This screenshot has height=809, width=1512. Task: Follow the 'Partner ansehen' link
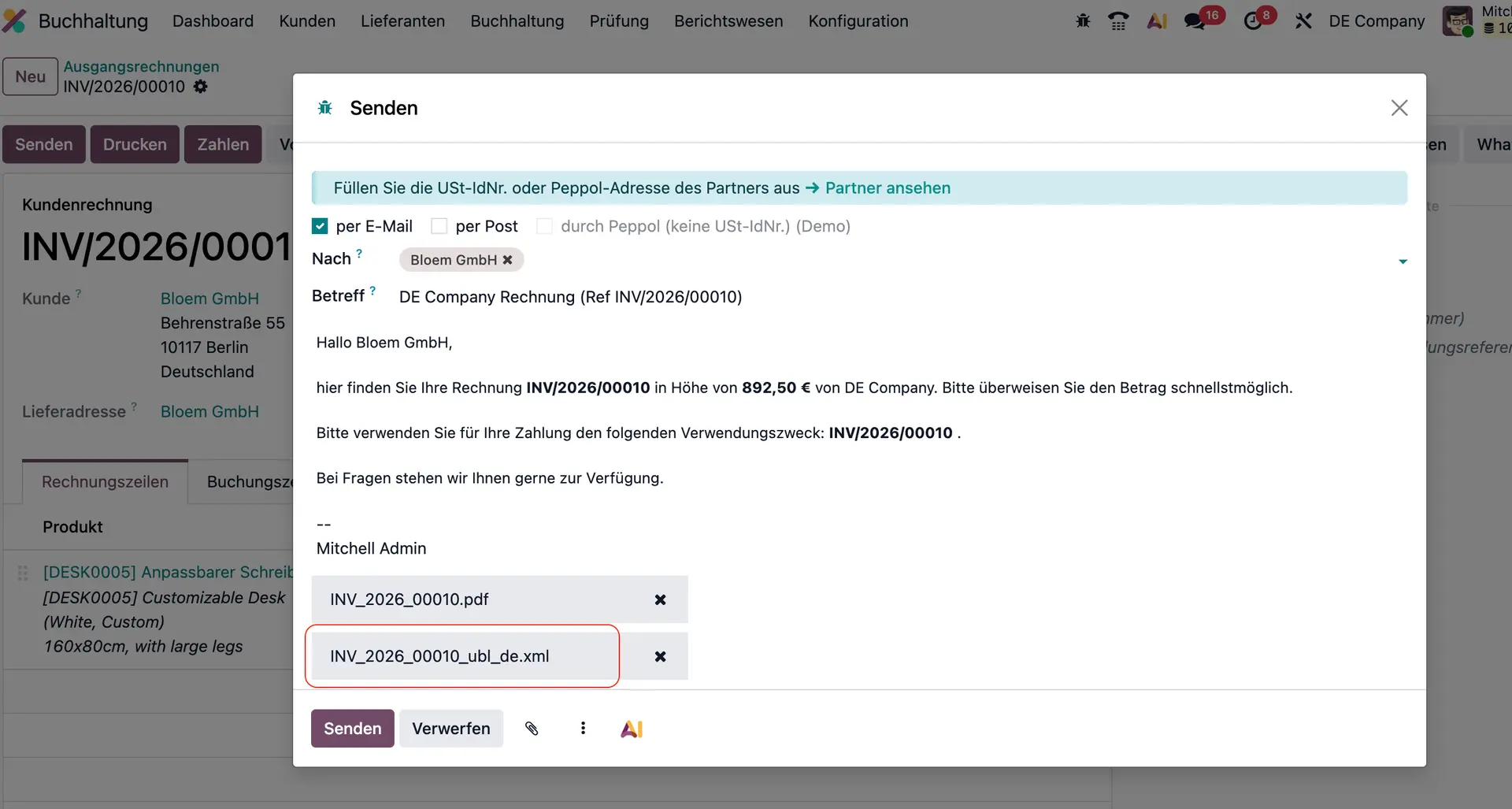coord(887,188)
